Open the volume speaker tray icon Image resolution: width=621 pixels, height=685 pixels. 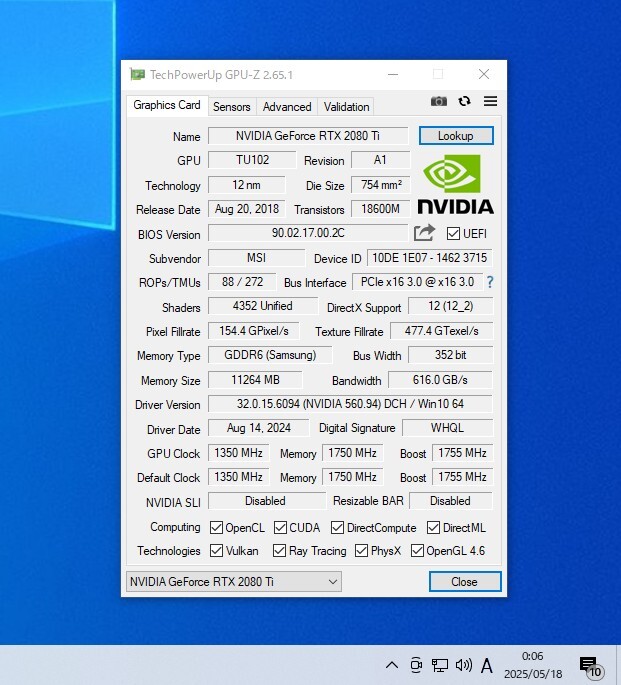[463, 665]
